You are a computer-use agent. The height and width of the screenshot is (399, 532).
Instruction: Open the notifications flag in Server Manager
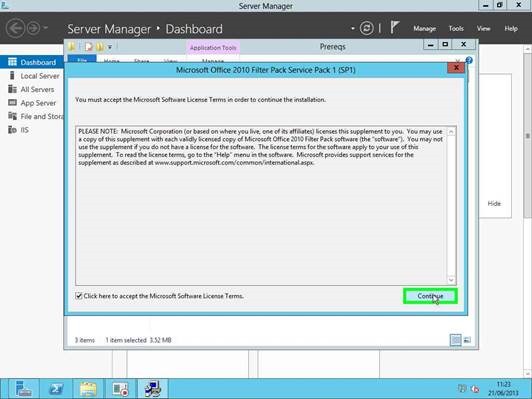[394, 28]
